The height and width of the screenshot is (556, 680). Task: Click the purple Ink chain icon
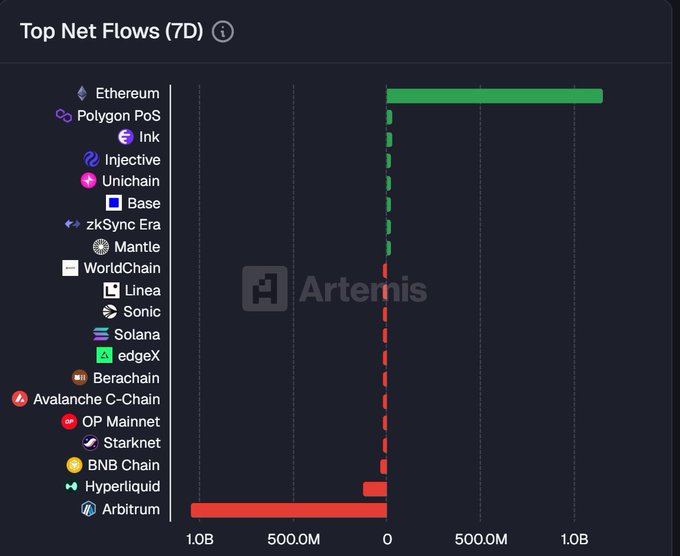(x=126, y=137)
